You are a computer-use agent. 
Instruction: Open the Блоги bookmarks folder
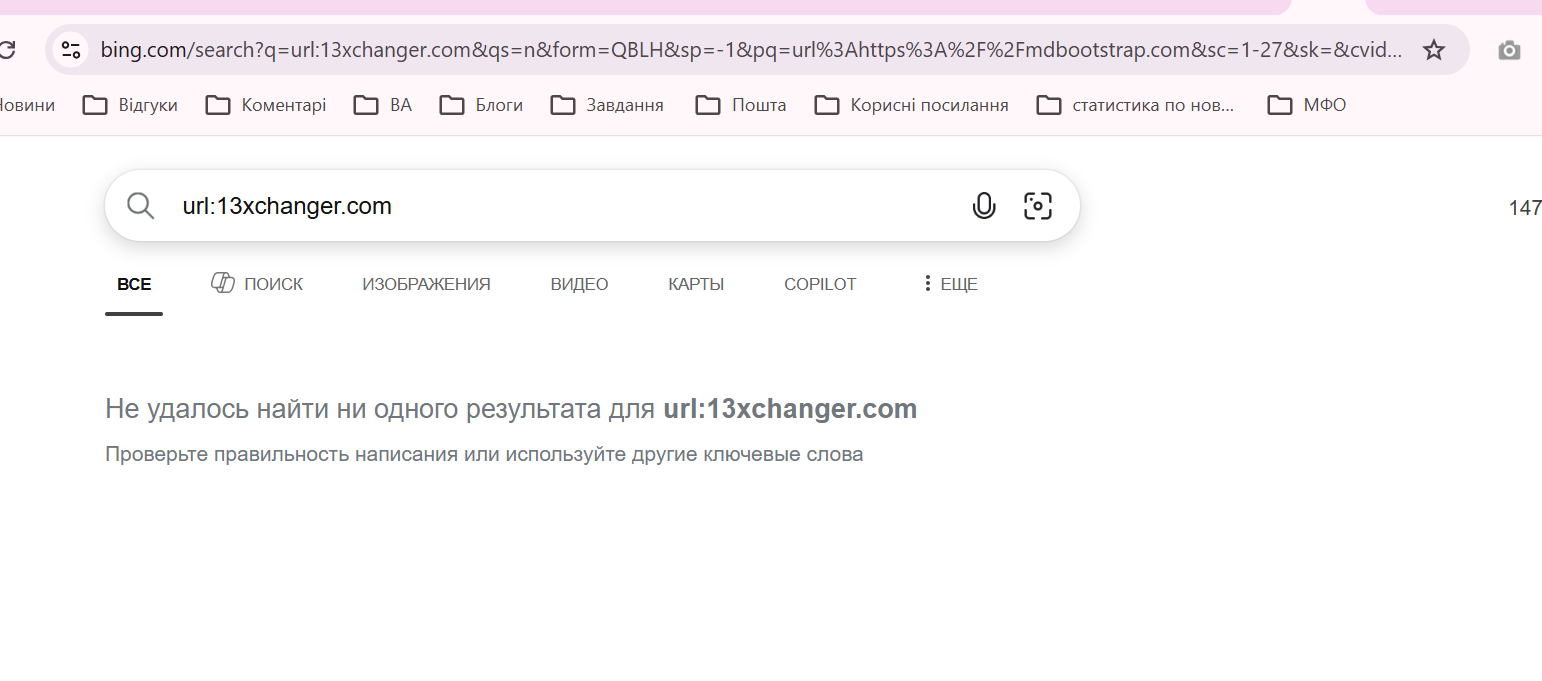482,105
